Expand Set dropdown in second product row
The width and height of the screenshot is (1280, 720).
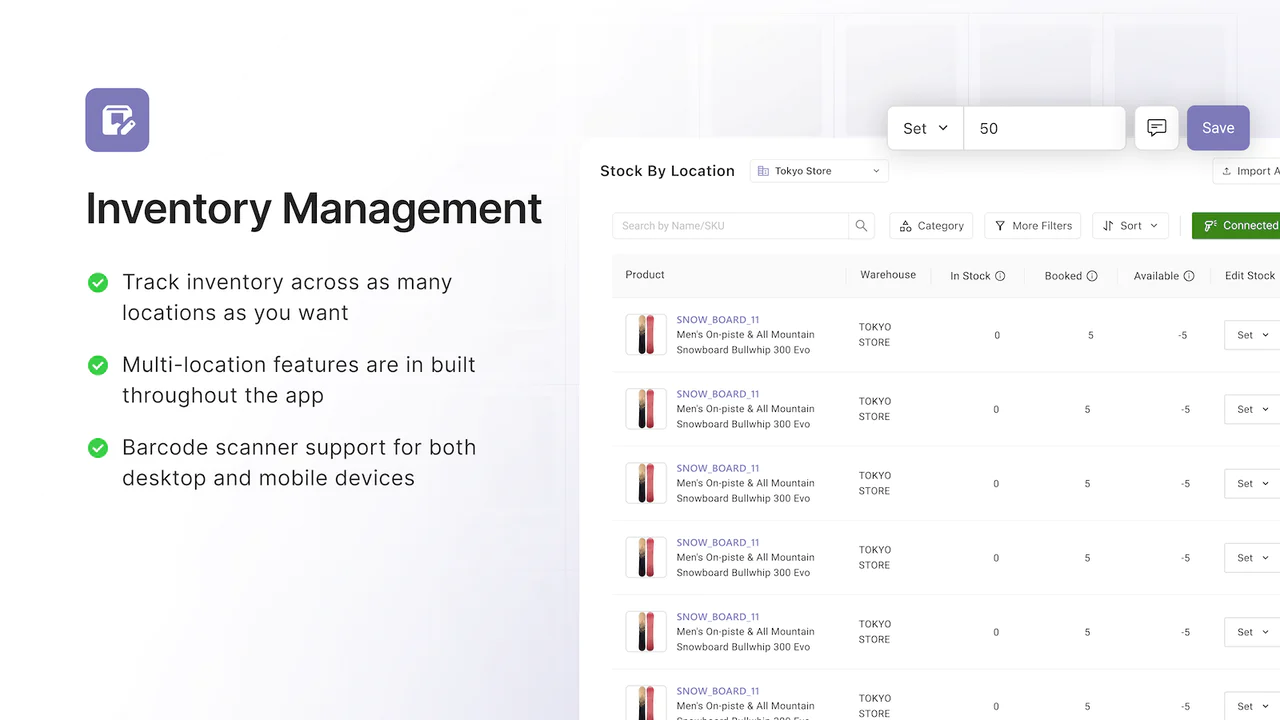1252,409
